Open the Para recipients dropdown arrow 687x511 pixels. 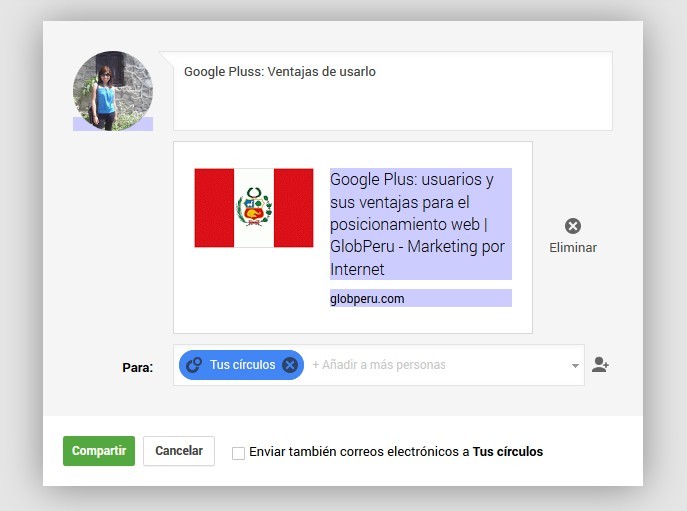pyautogui.click(x=575, y=366)
